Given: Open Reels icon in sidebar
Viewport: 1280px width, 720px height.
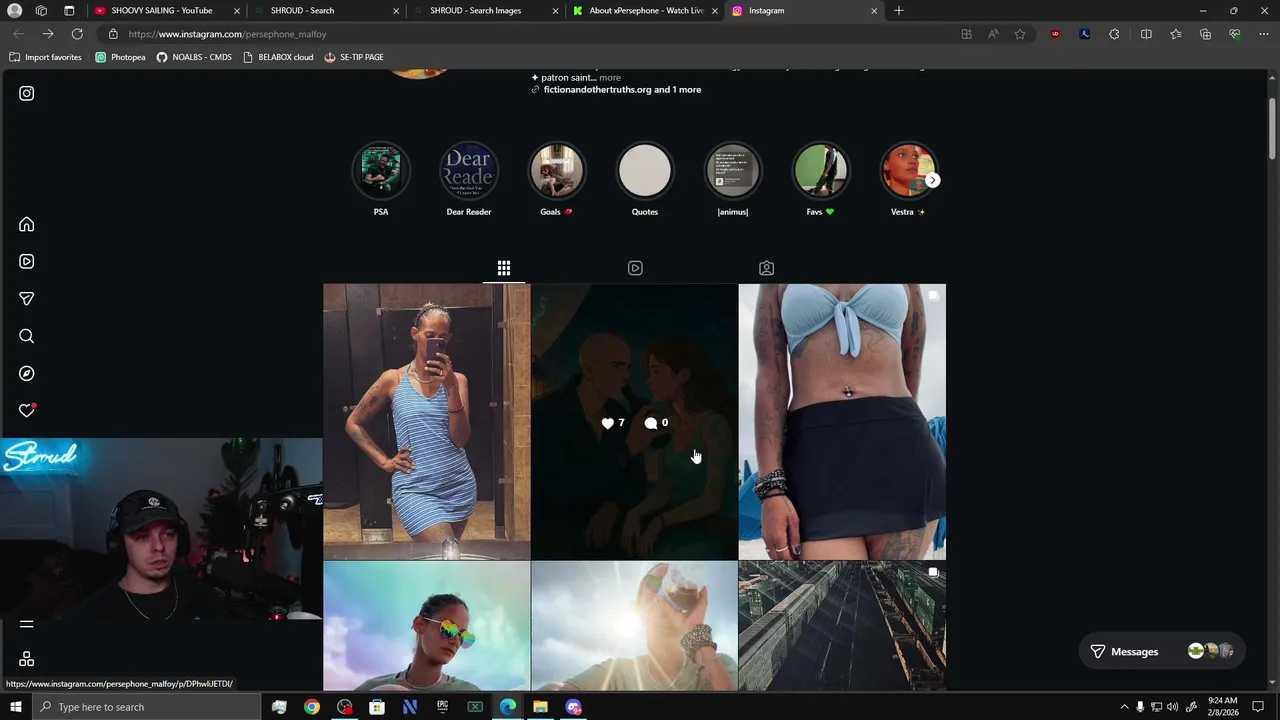Looking at the screenshot, I should [27, 261].
